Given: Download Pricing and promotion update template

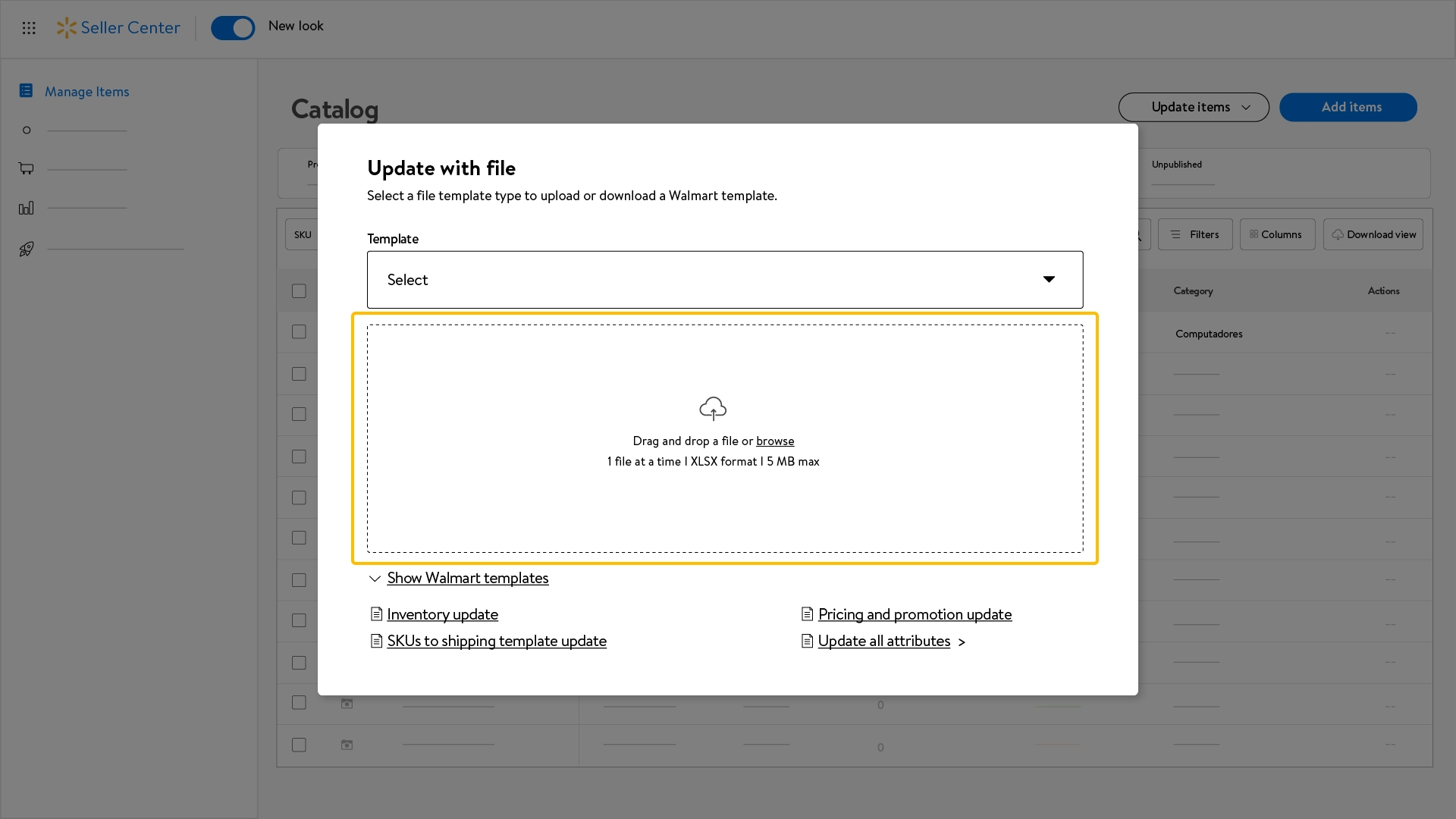Looking at the screenshot, I should point(914,615).
